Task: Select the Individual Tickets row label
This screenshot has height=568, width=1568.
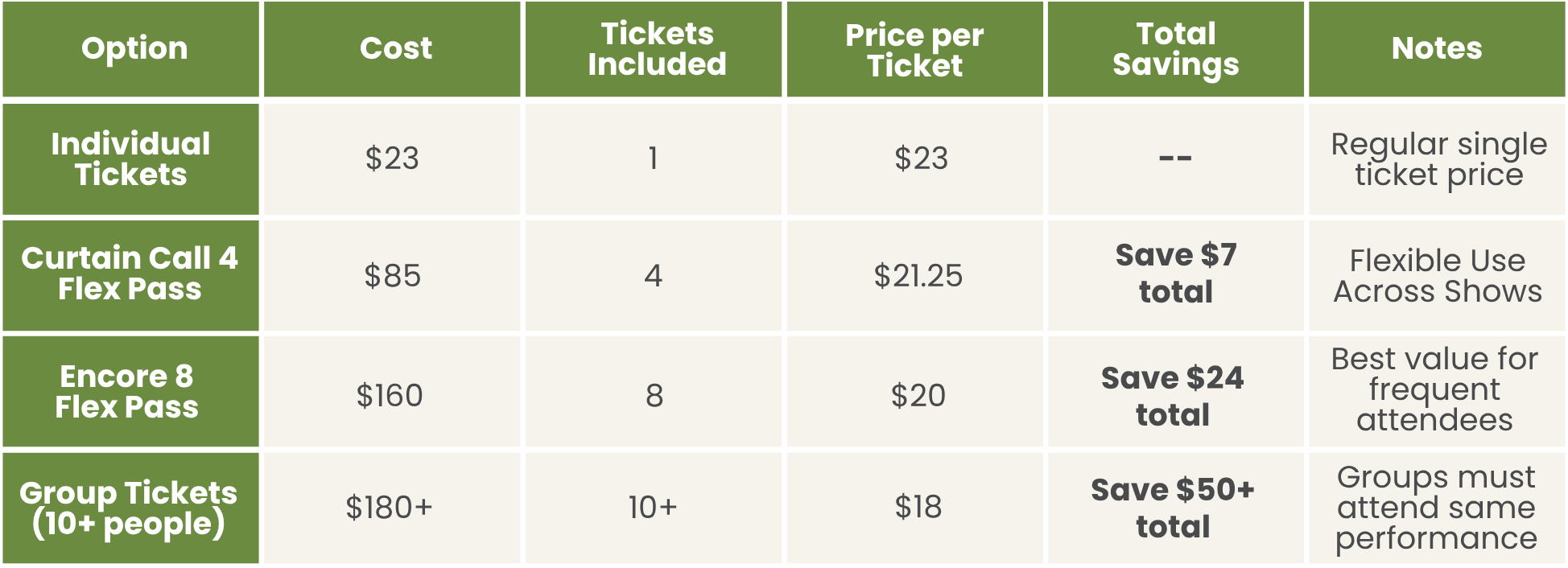Action: 131,159
